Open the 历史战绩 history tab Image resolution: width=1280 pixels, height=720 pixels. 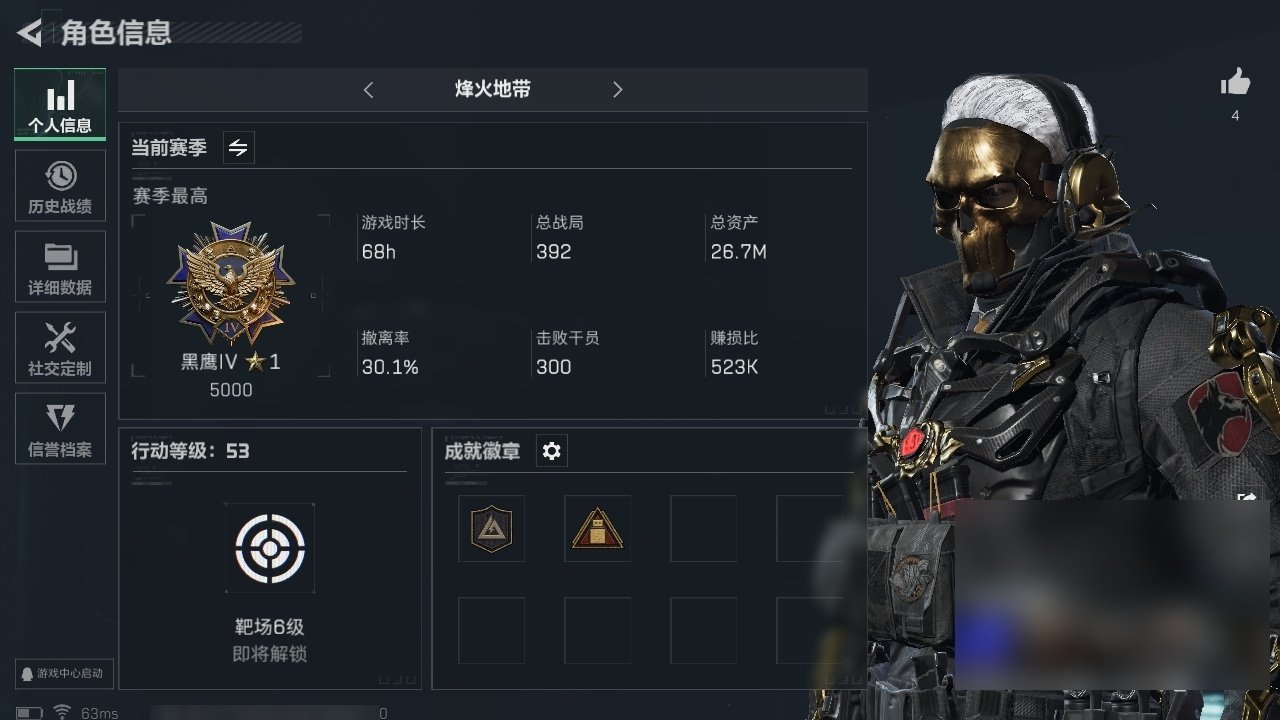coord(60,186)
